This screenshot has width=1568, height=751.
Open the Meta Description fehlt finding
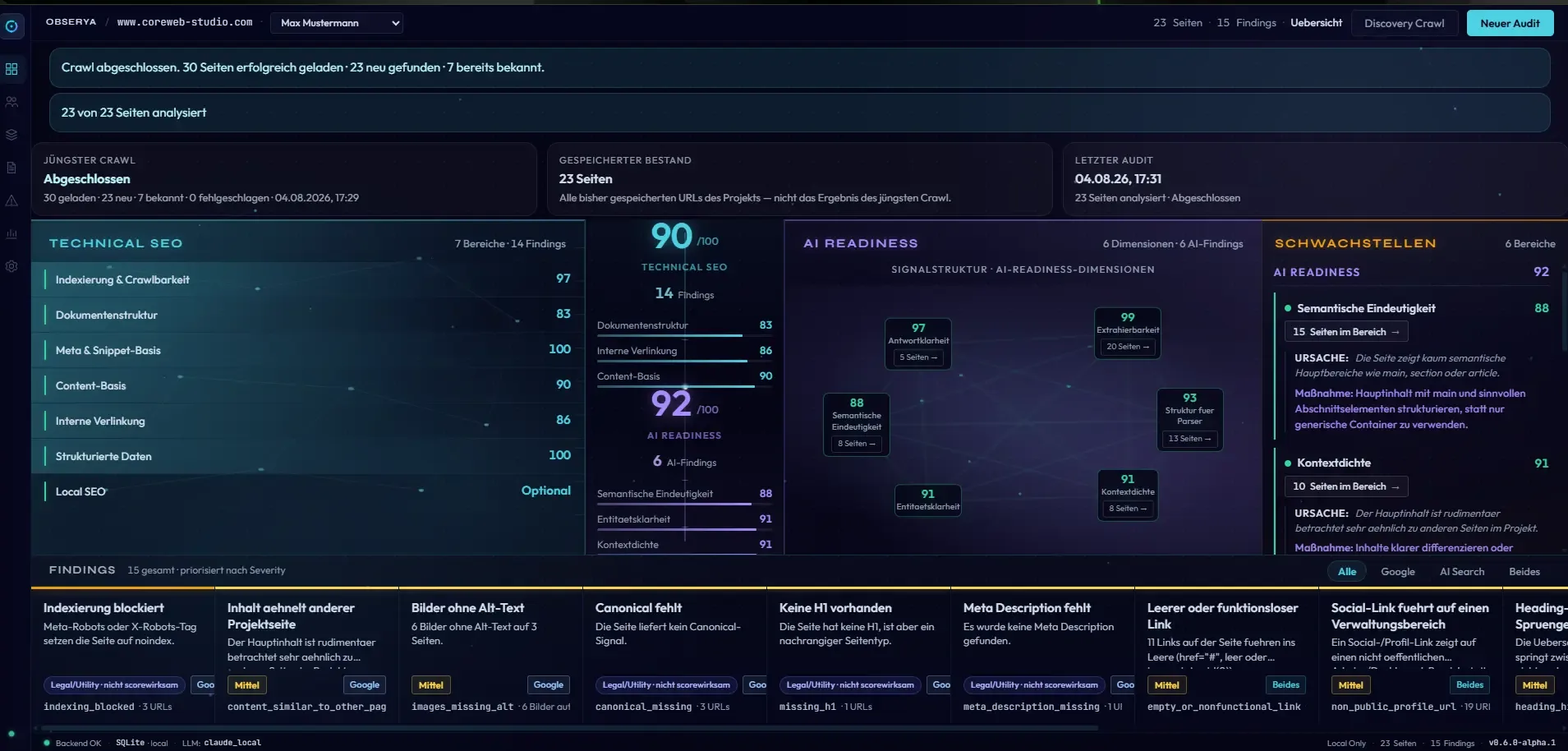pyautogui.click(x=1043, y=656)
